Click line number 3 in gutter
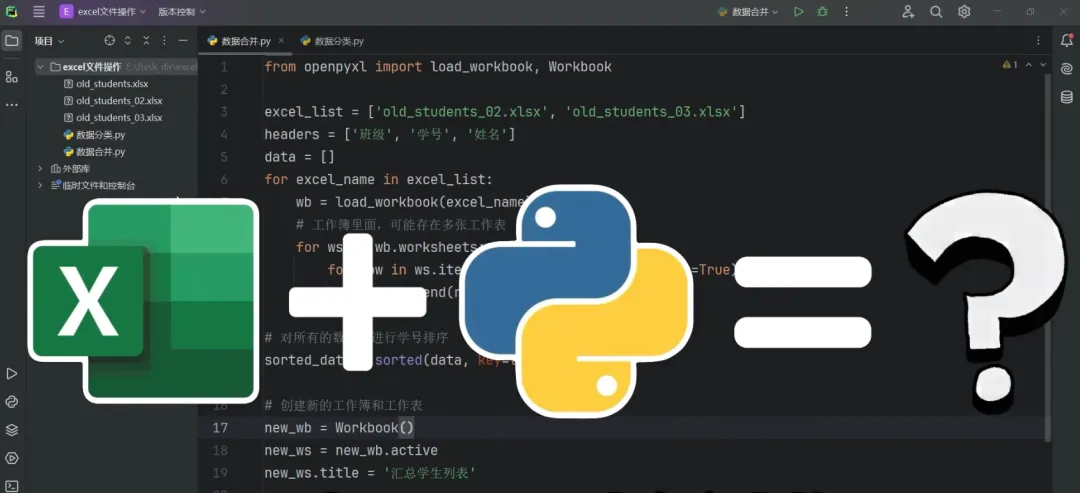Image resolution: width=1080 pixels, height=493 pixels. coord(224,112)
